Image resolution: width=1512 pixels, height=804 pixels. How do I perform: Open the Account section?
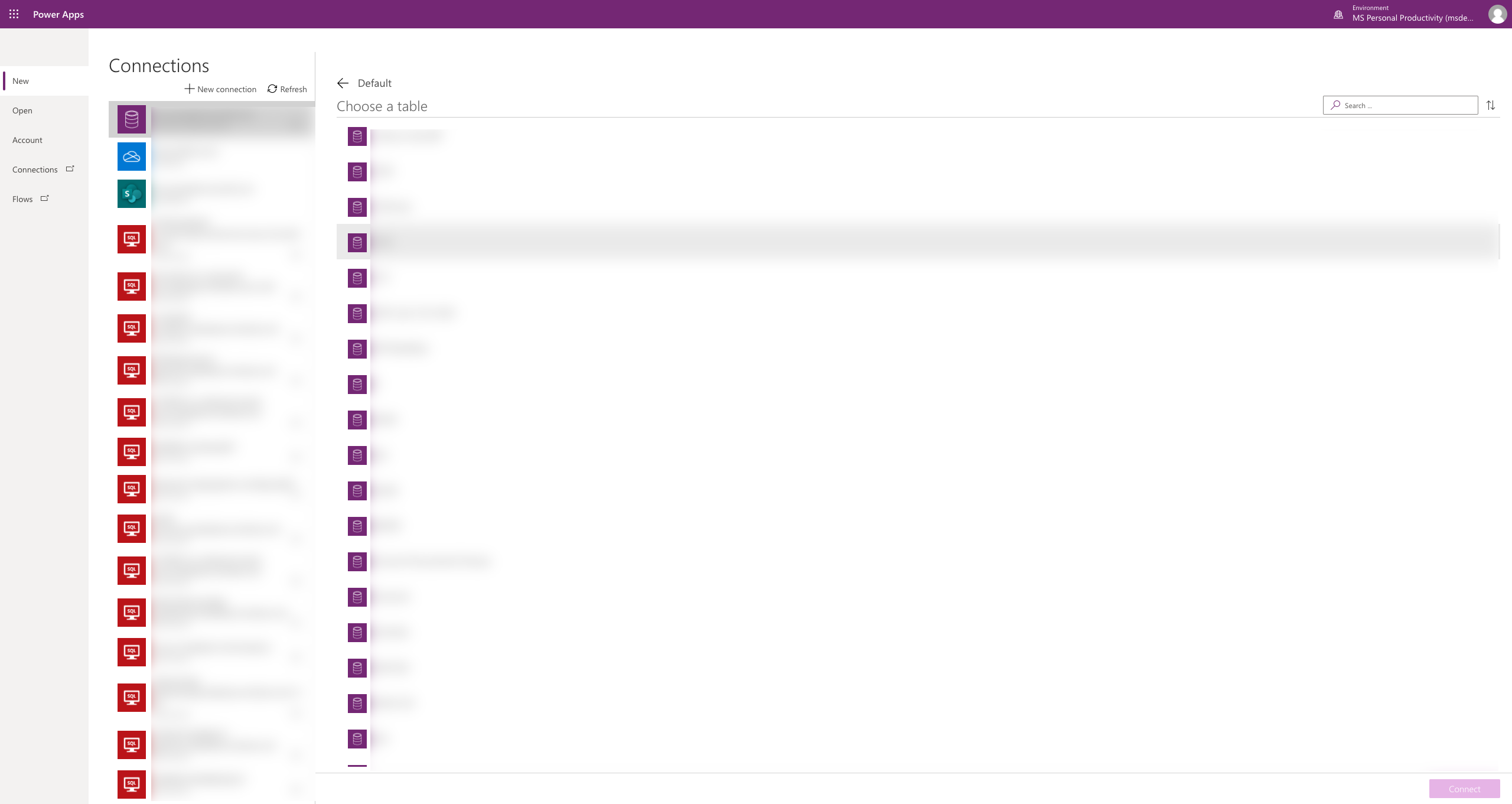pos(27,139)
